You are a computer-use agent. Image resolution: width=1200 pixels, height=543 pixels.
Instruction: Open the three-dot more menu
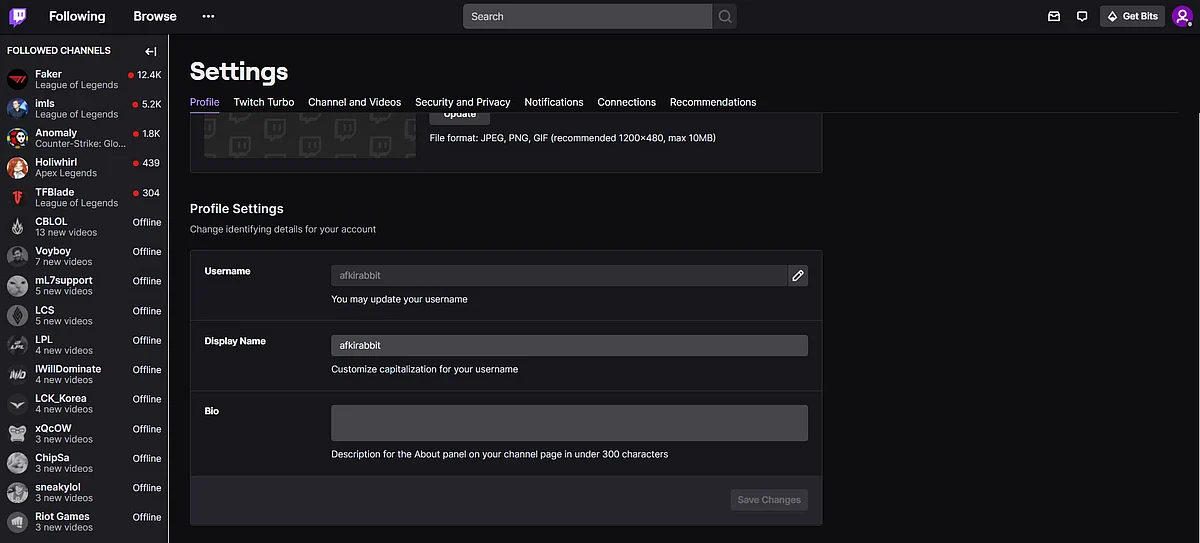click(208, 16)
